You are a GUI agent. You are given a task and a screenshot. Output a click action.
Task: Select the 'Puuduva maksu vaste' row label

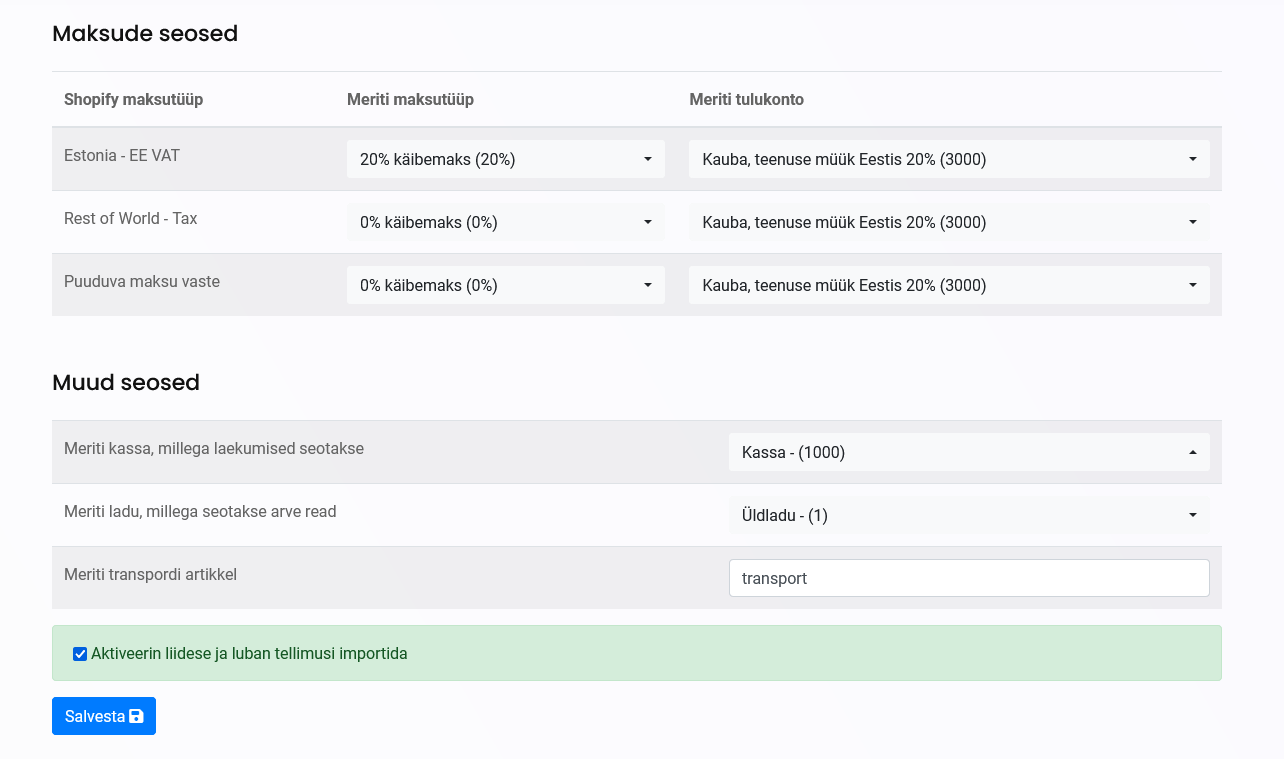click(x=142, y=282)
